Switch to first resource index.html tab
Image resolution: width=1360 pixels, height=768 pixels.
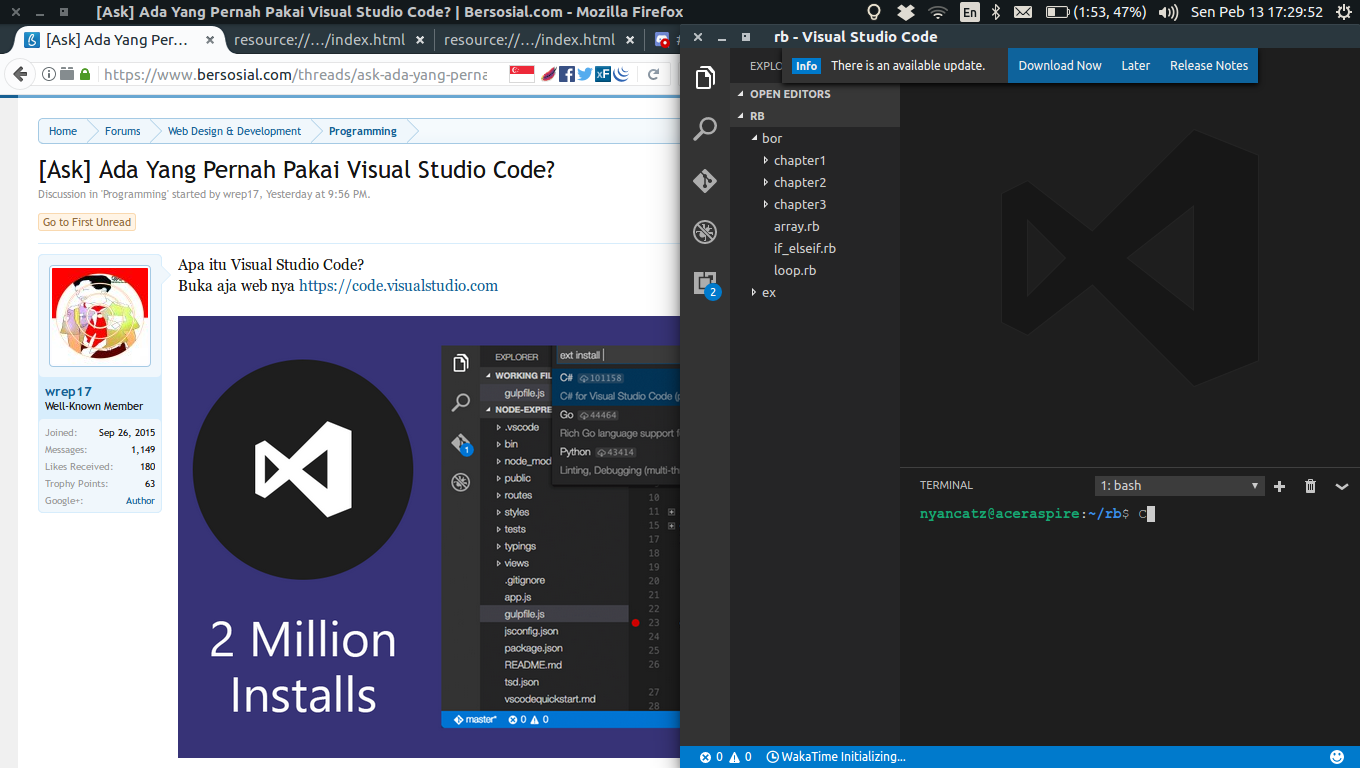pyautogui.click(x=319, y=40)
